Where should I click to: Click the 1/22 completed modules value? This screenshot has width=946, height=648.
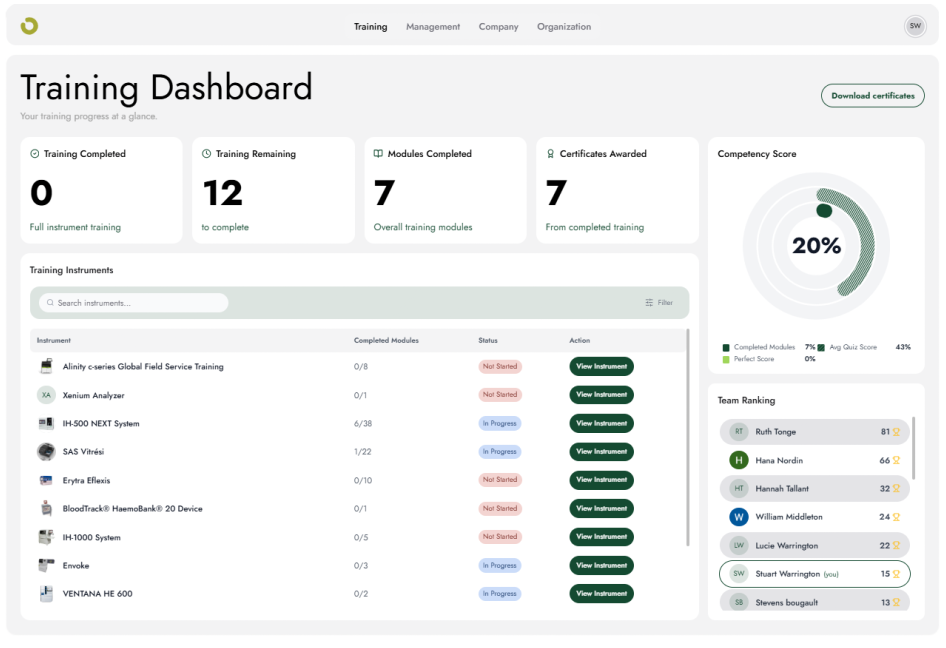pyautogui.click(x=363, y=451)
